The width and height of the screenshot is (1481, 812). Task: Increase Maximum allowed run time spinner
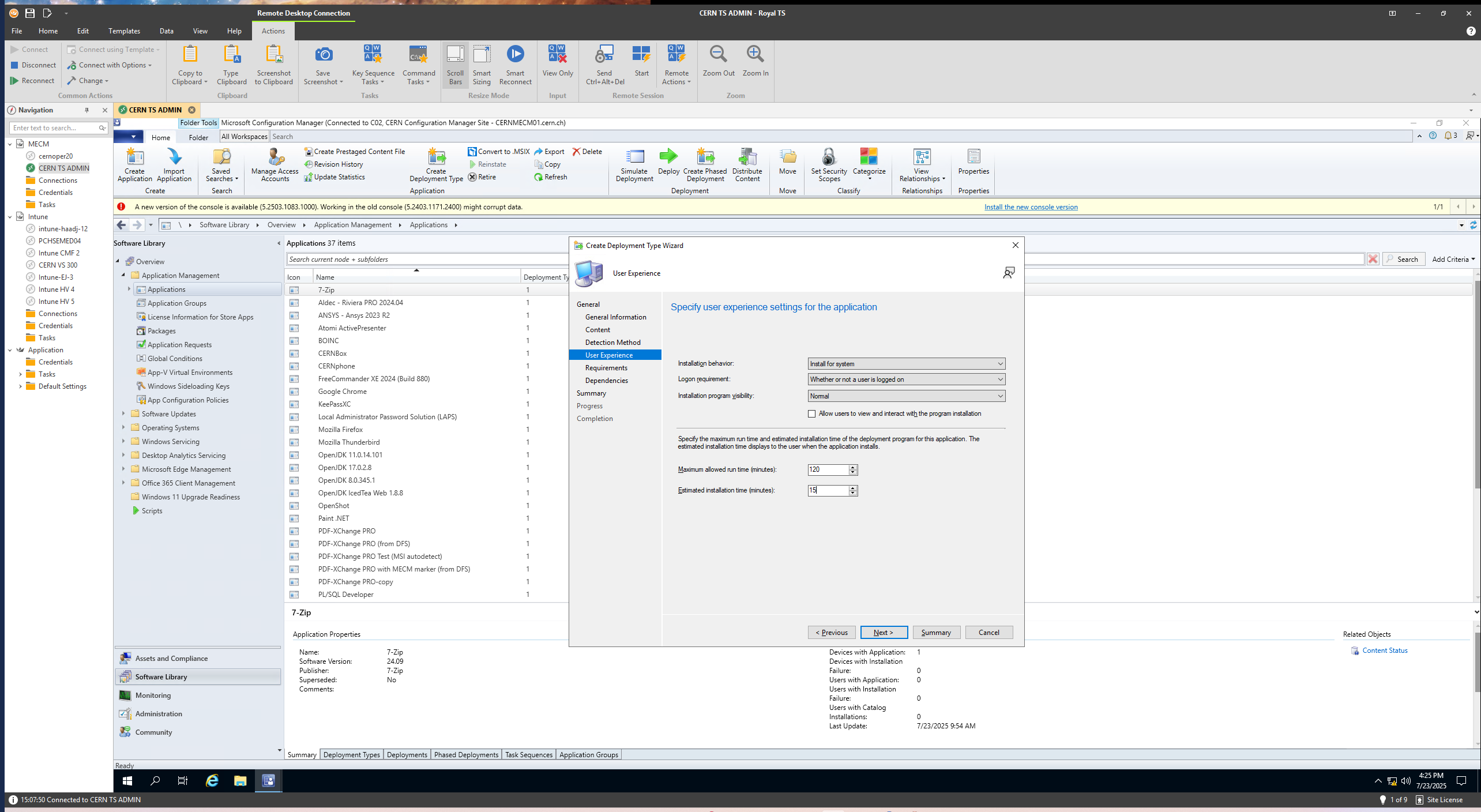click(853, 467)
